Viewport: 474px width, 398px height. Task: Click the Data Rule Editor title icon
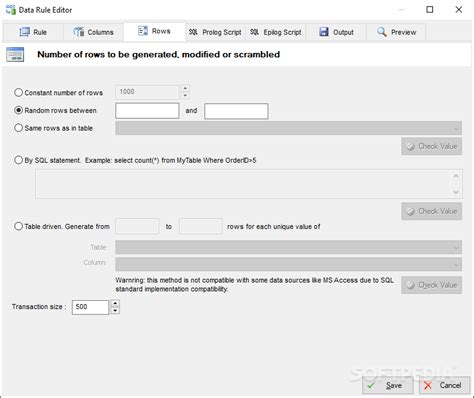tap(11, 10)
